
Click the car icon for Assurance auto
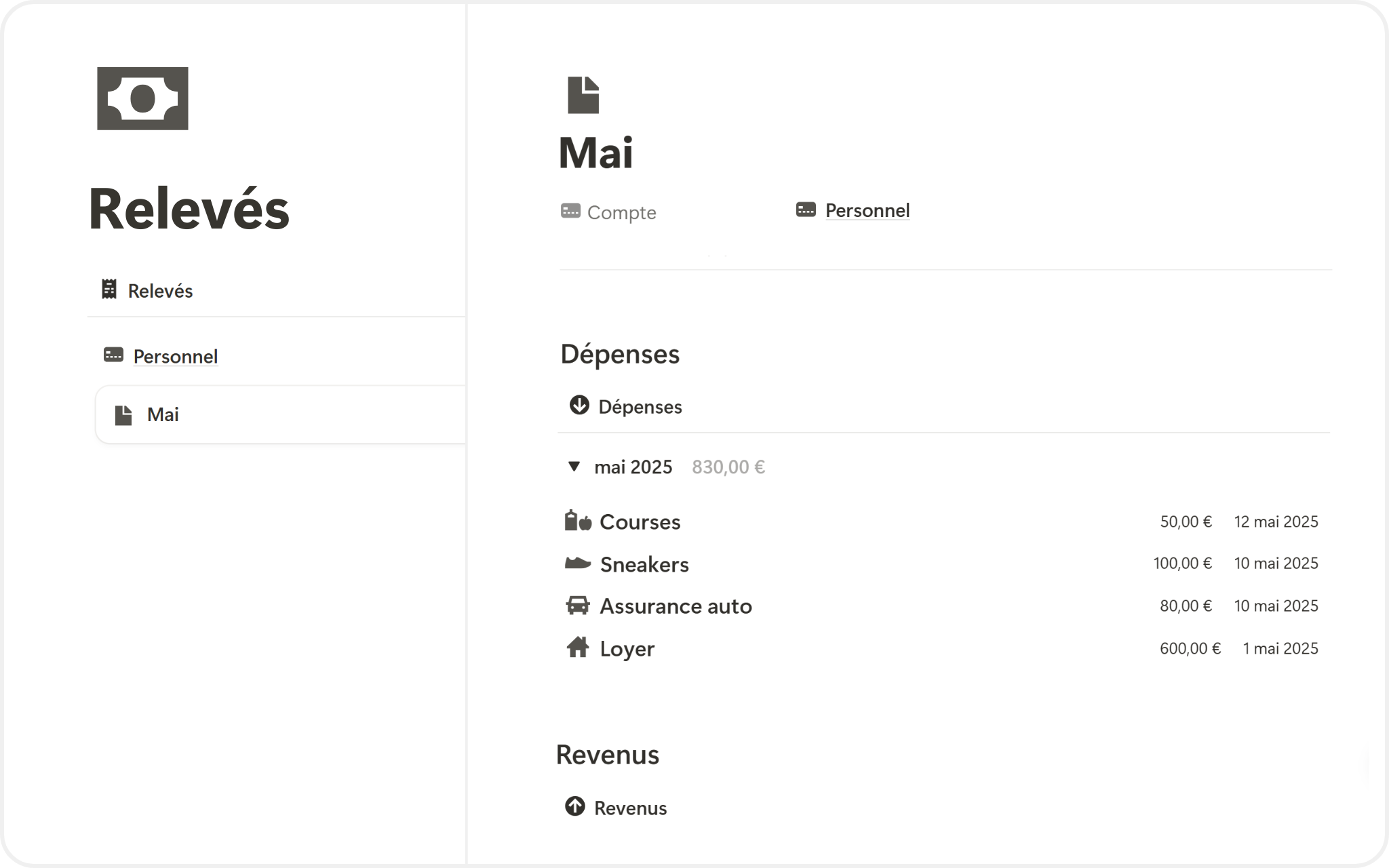578,605
